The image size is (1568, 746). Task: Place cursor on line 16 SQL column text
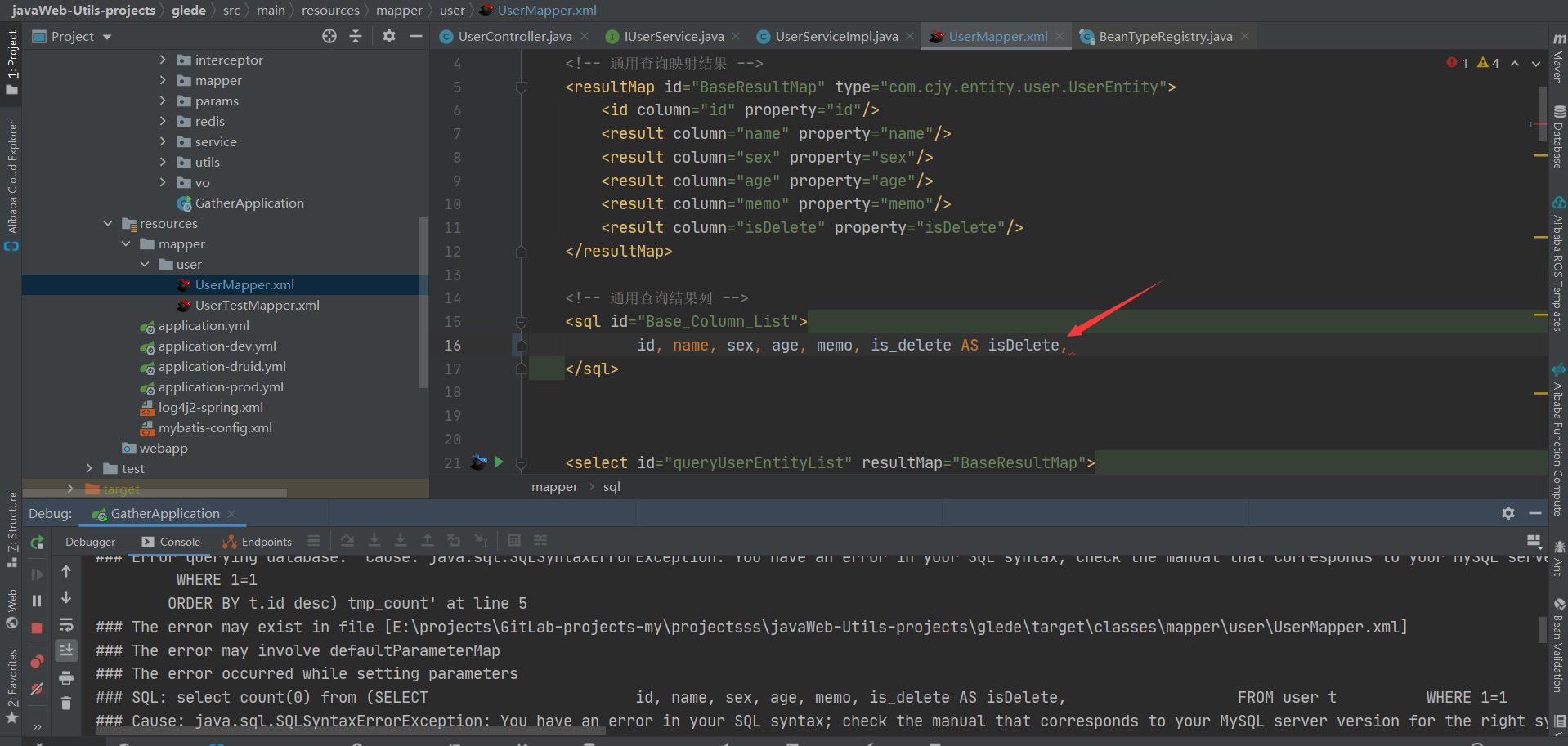tap(852, 345)
